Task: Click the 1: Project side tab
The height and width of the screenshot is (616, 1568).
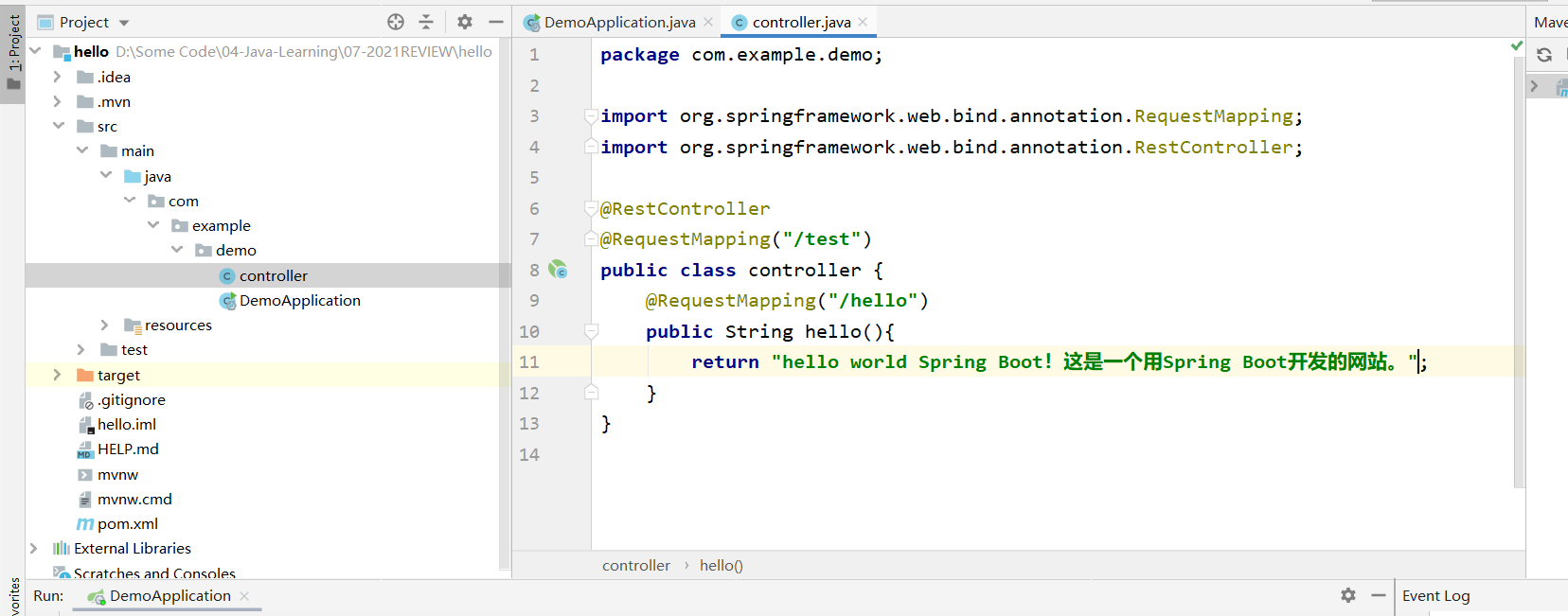Action: (13, 52)
